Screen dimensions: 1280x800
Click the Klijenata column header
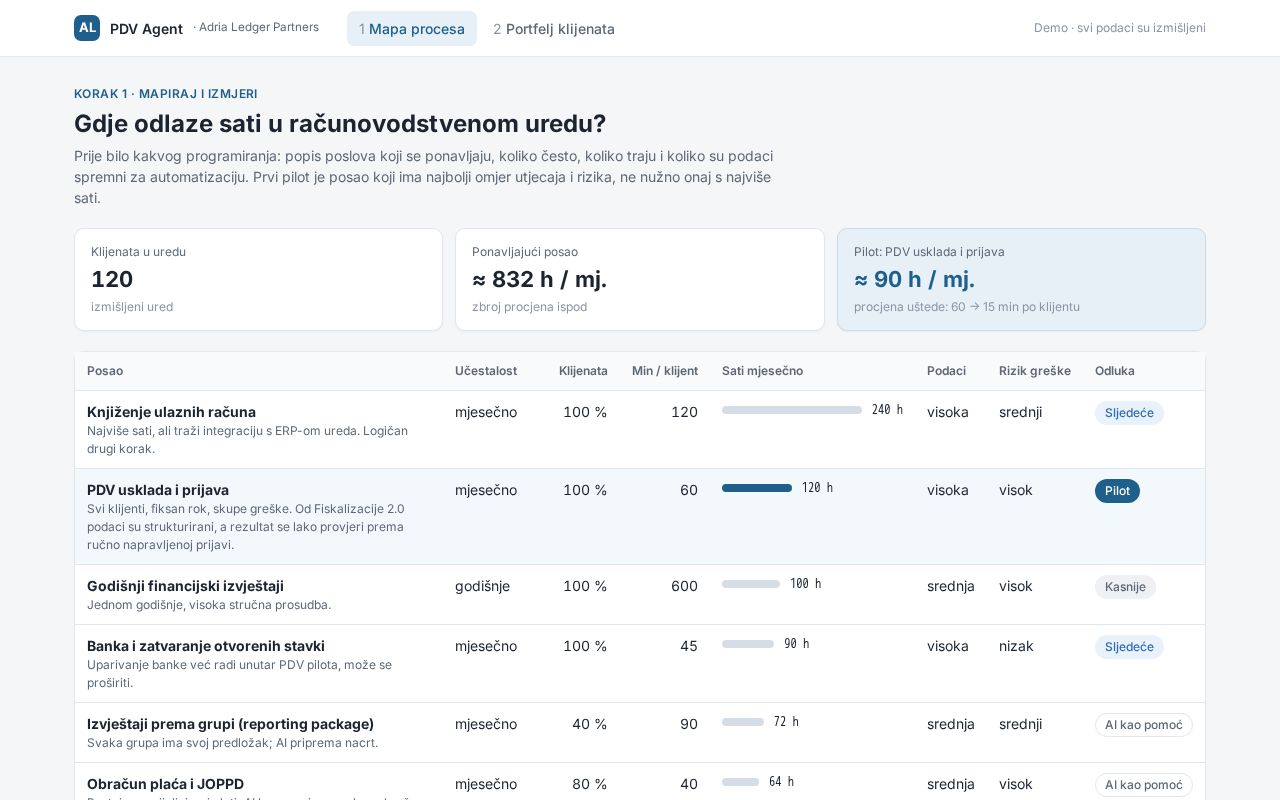tap(583, 371)
